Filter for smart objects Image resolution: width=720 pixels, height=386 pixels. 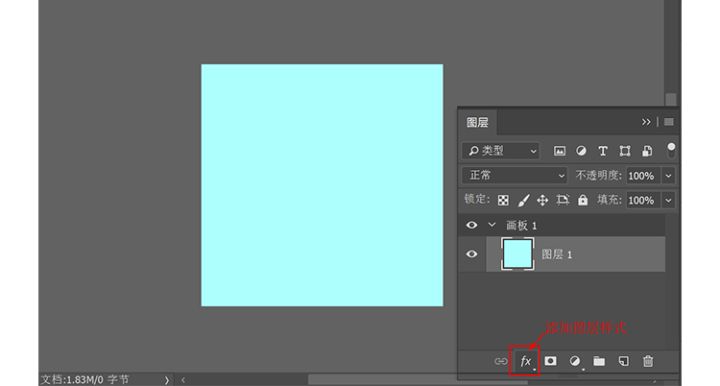647,151
